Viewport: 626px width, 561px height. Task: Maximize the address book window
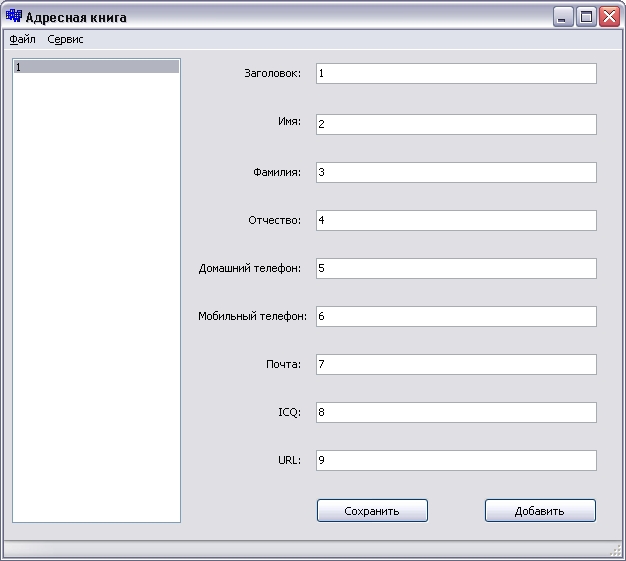[586, 17]
